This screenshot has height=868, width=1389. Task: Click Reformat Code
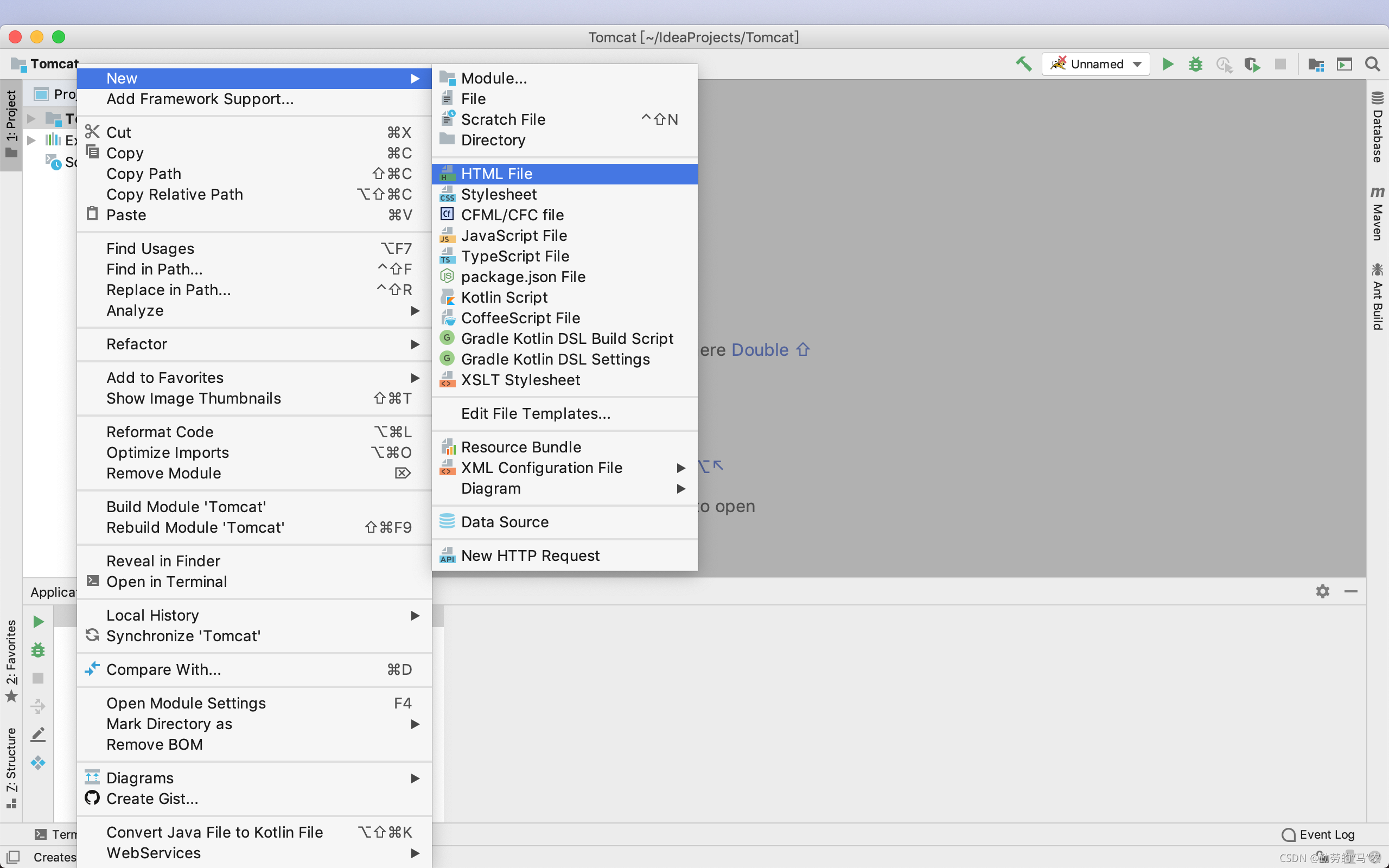coord(254,432)
